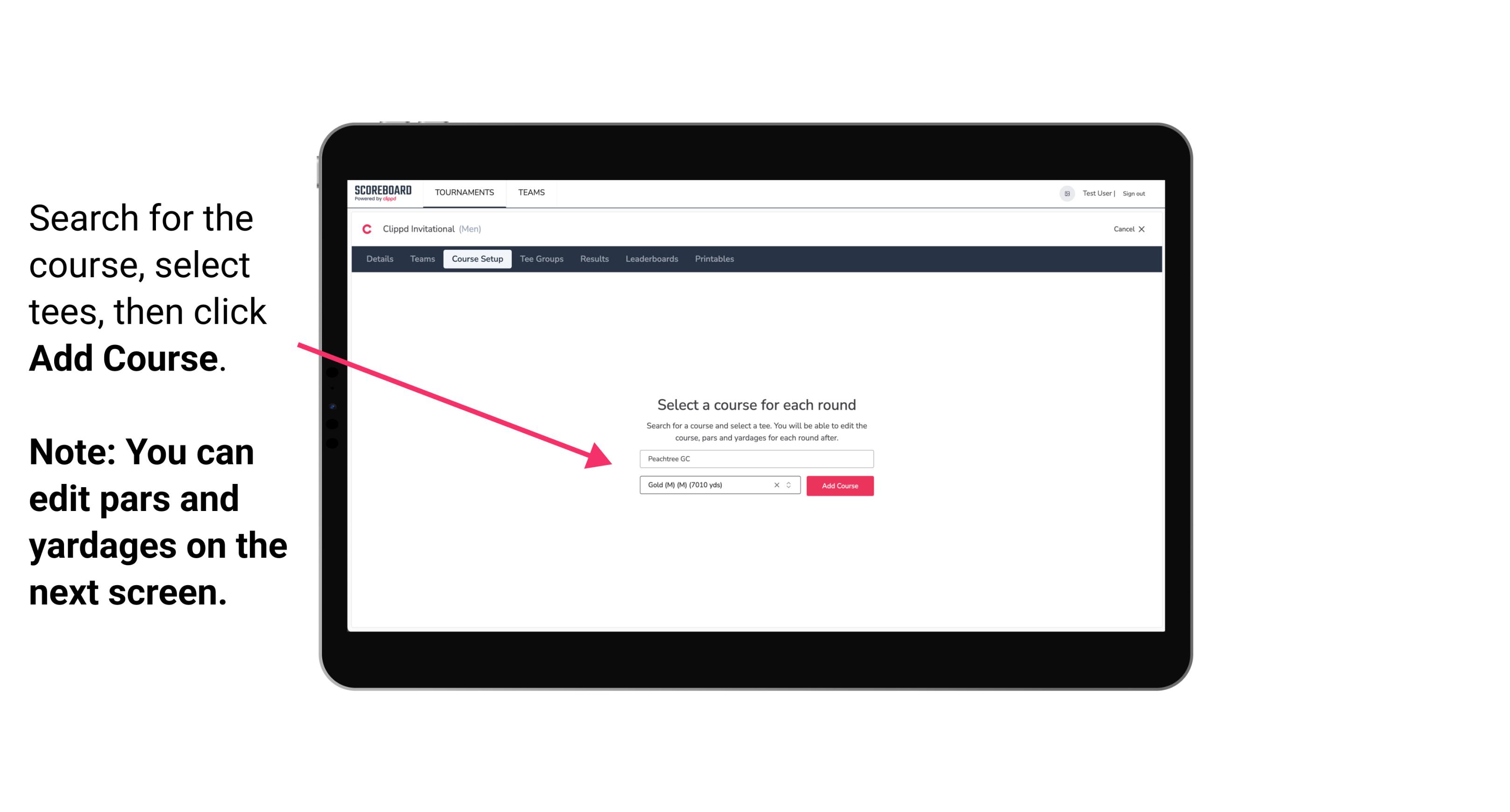Switch to the Leaderboards tab
Screen dimensions: 1510x812
coord(651,259)
